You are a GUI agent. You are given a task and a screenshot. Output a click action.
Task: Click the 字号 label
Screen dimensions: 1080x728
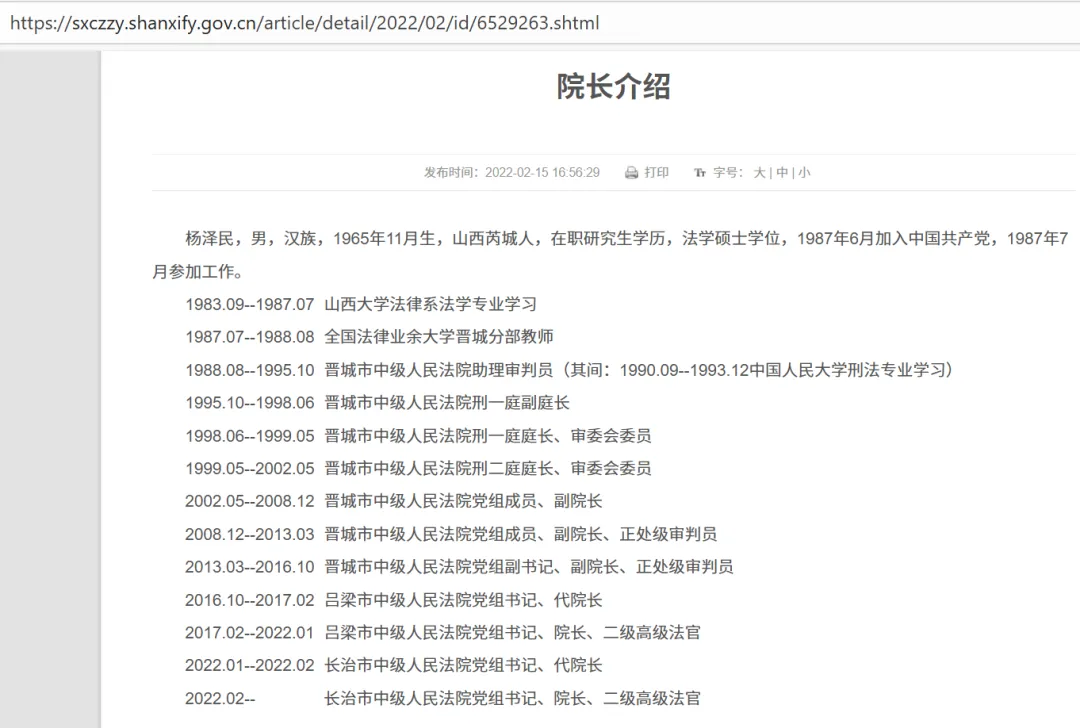click(x=728, y=172)
